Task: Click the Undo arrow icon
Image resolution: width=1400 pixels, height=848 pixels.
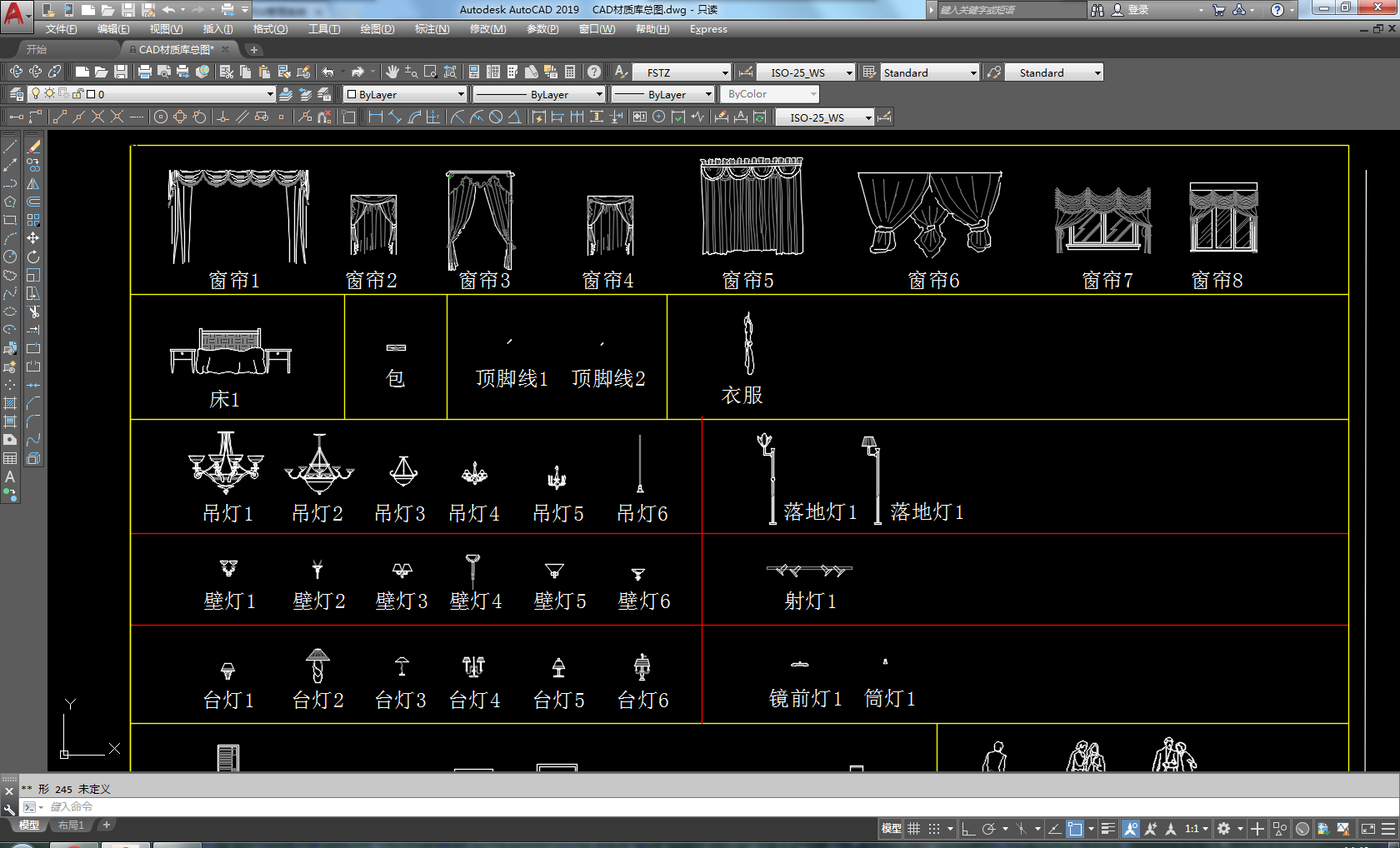Action: [328, 72]
